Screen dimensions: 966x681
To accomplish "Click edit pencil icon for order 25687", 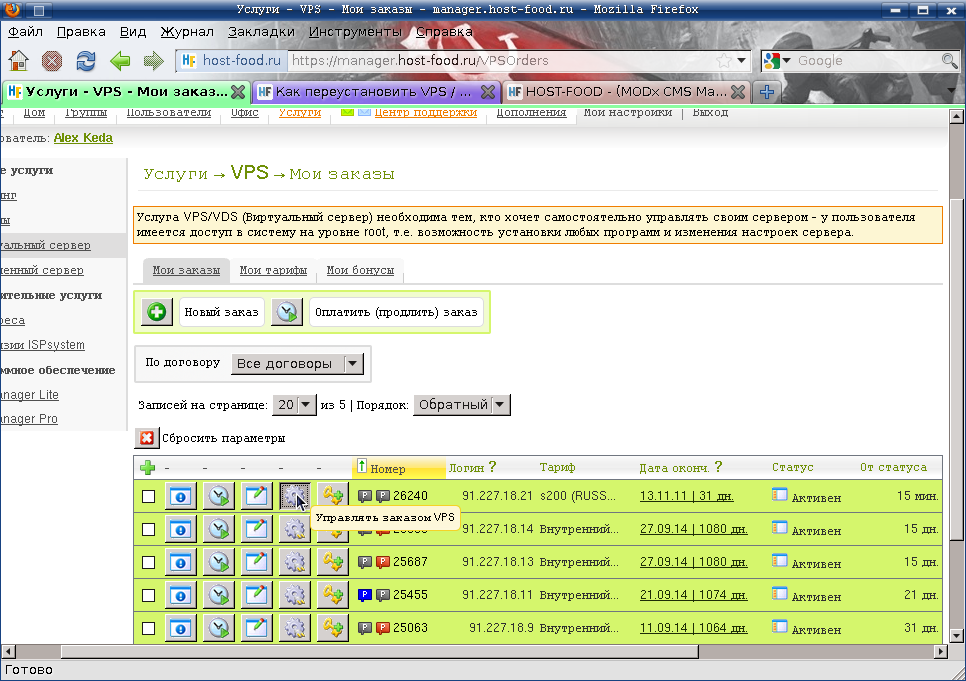I will 257,562.
